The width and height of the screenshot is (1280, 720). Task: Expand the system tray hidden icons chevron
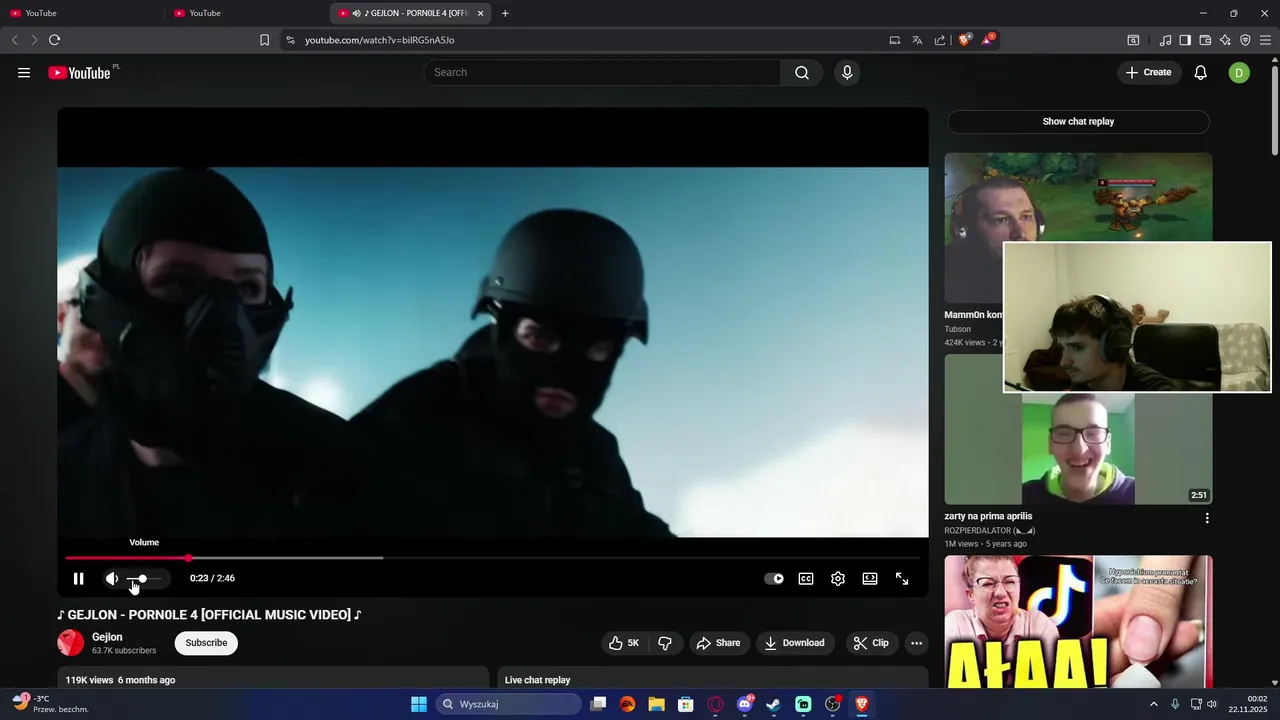pos(1154,704)
